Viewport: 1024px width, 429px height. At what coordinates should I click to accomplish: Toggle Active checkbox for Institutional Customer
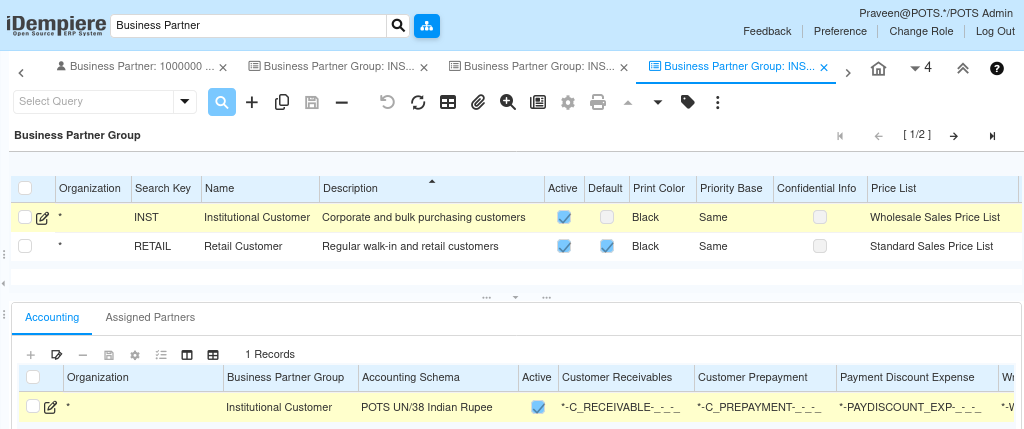tap(564, 217)
